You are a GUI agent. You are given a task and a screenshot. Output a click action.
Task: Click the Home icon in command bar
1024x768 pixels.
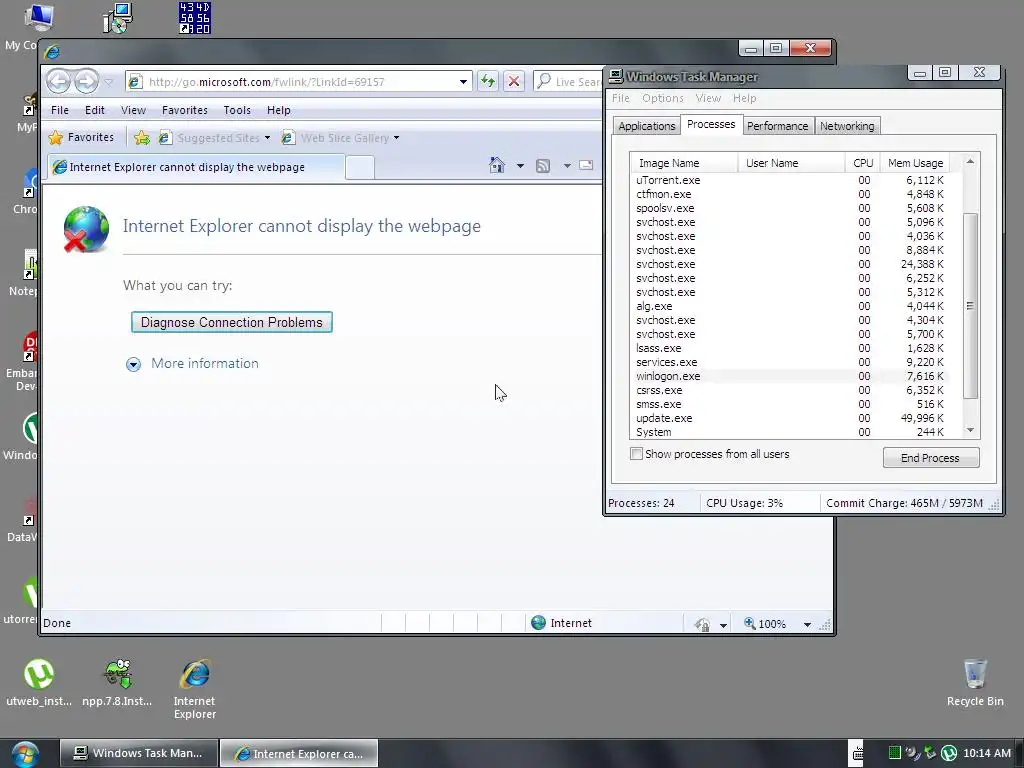[x=497, y=165]
